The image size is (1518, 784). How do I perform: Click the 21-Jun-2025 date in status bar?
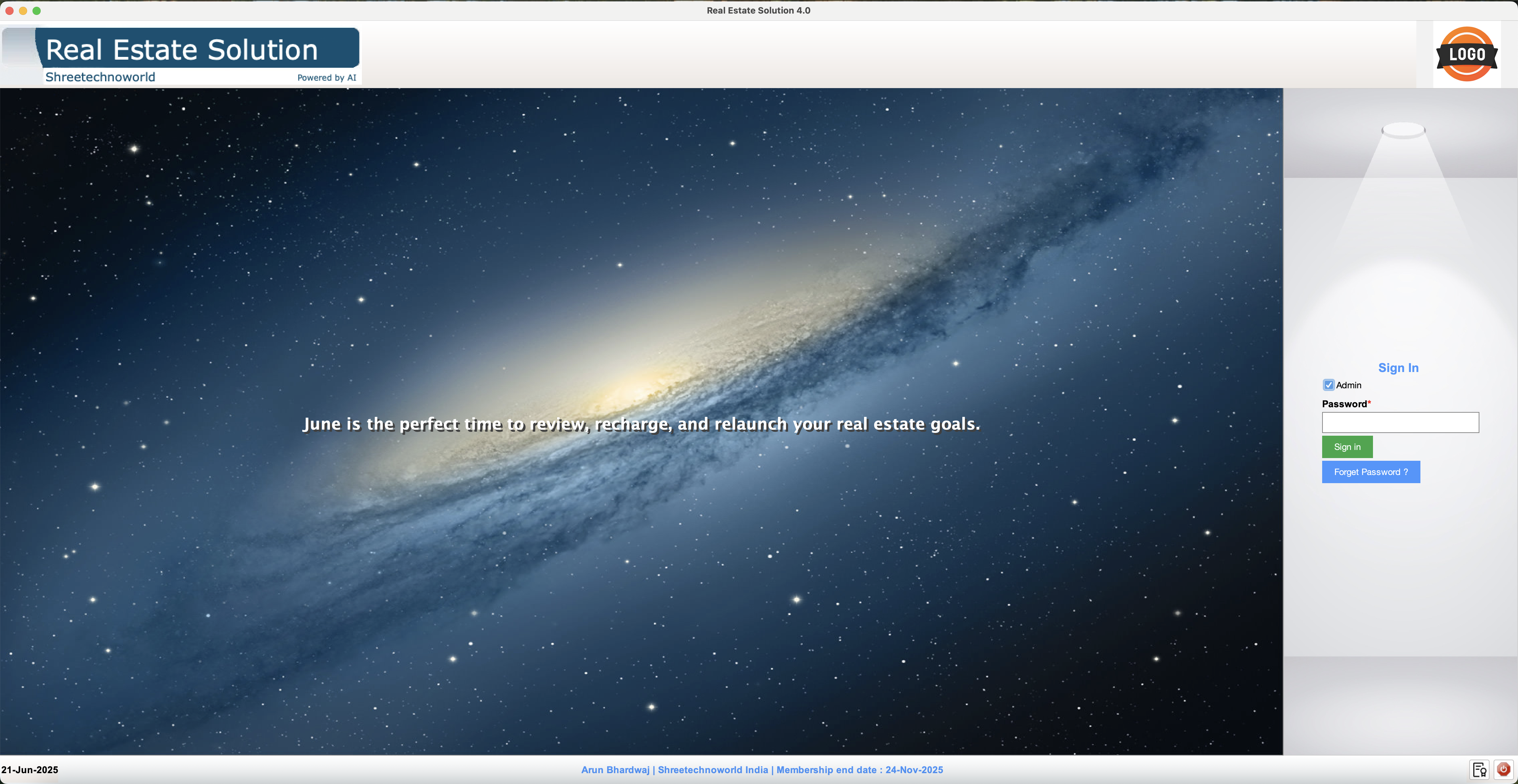point(30,770)
